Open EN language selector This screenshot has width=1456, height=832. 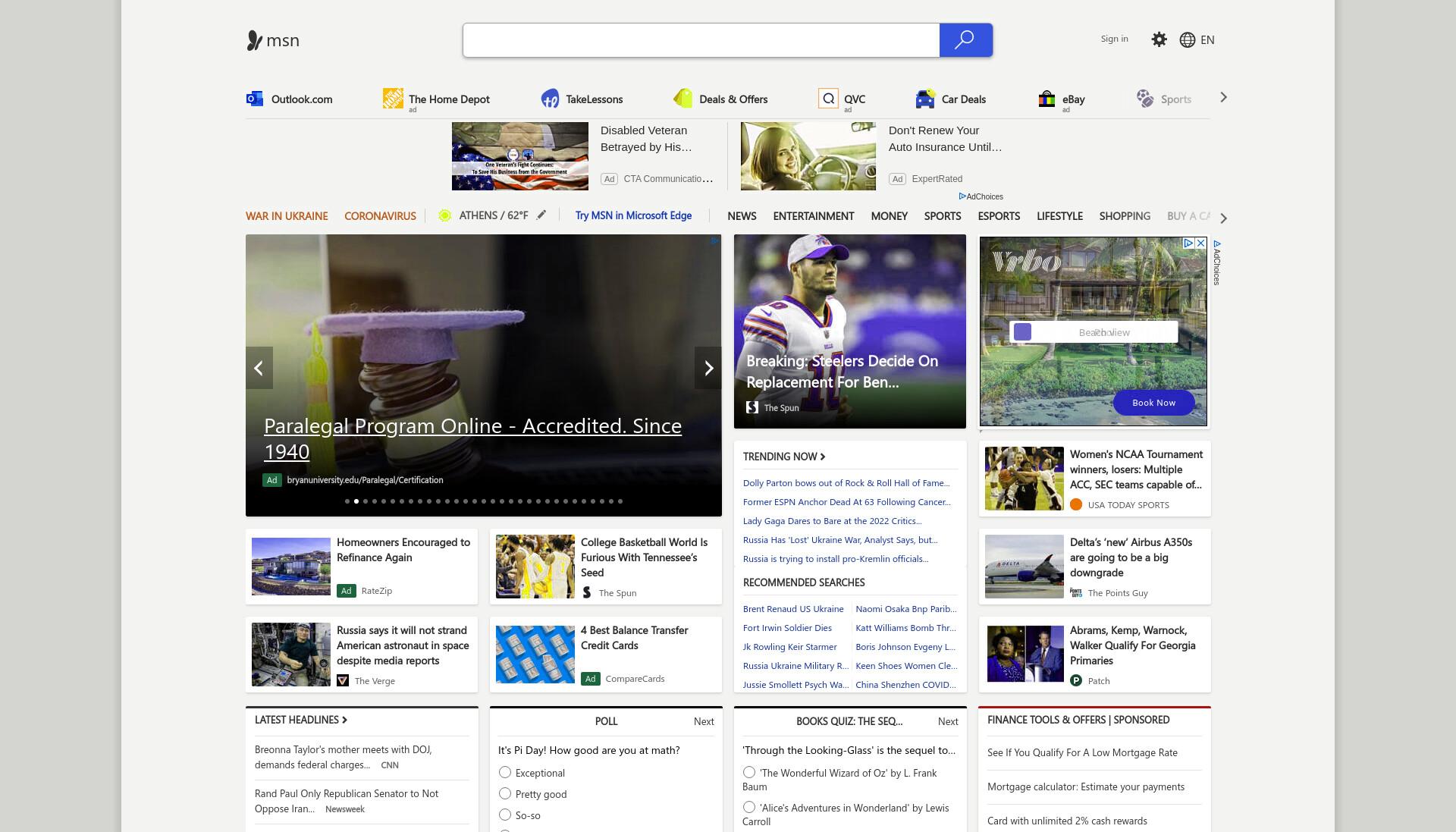point(1207,40)
